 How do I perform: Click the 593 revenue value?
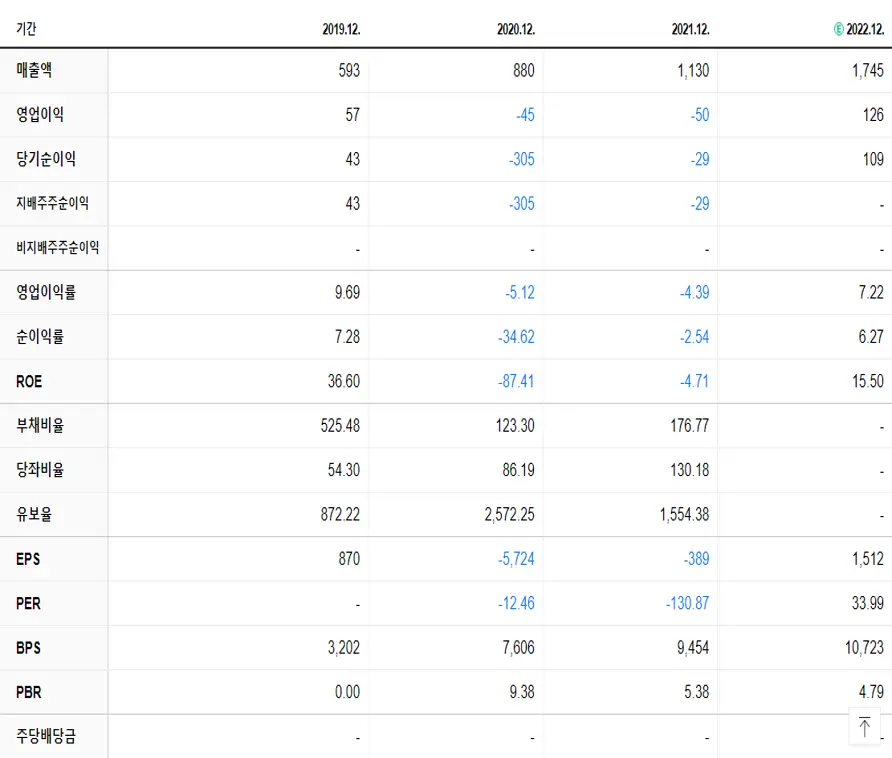(349, 70)
